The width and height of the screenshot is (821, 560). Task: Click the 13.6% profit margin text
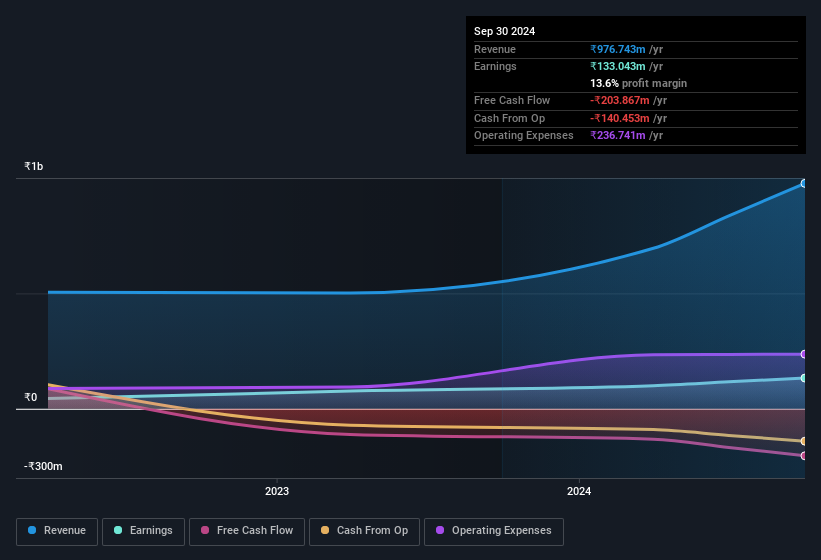pos(638,83)
